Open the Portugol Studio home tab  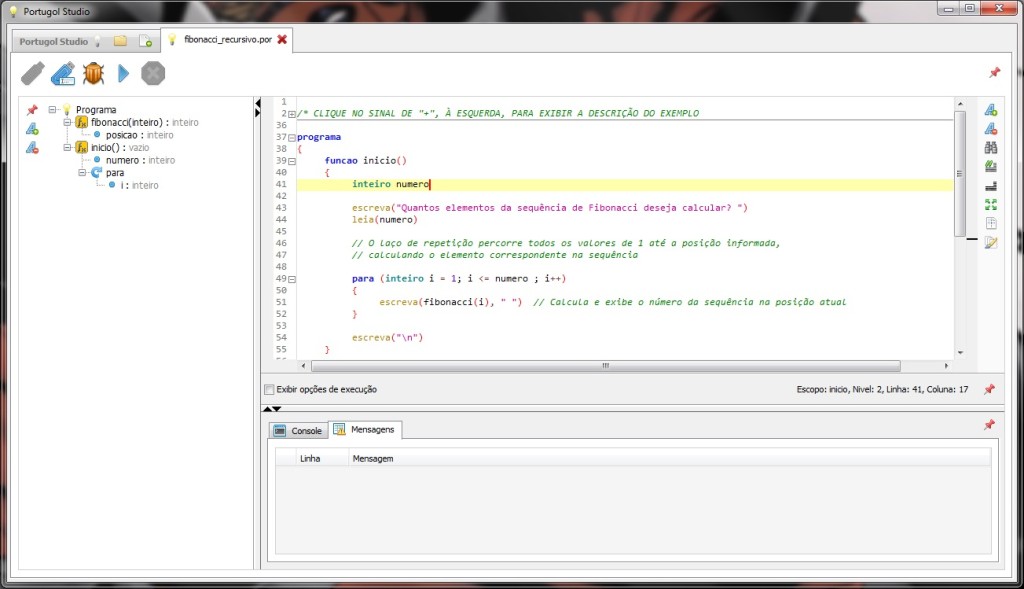click(54, 42)
